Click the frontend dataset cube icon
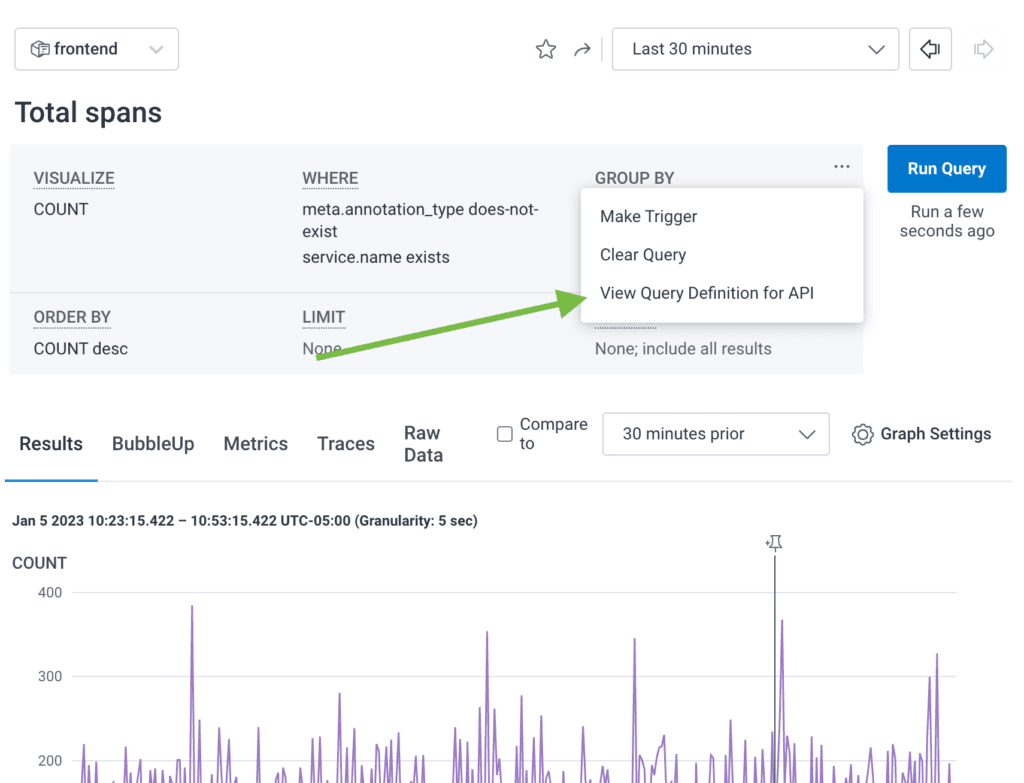The width and height of the screenshot is (1024, 783). (40, 49)
